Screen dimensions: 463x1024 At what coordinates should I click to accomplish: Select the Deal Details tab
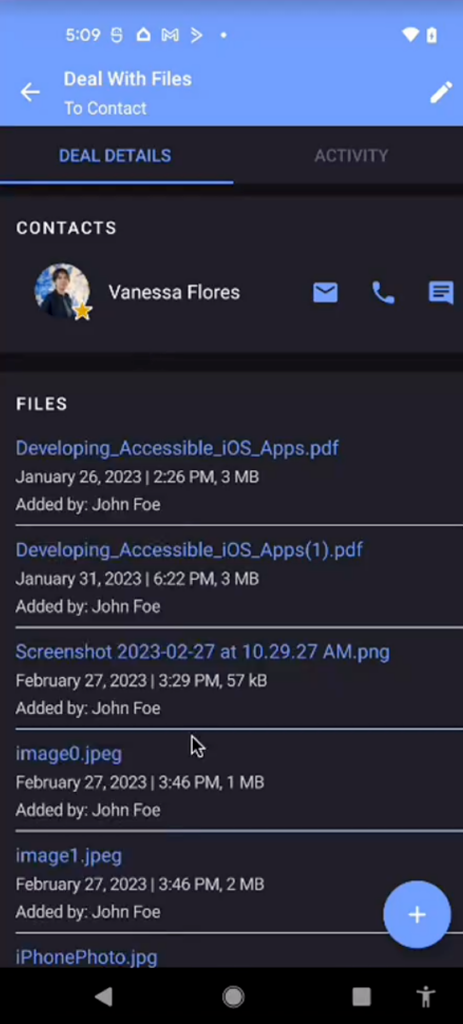pos(115,155)
